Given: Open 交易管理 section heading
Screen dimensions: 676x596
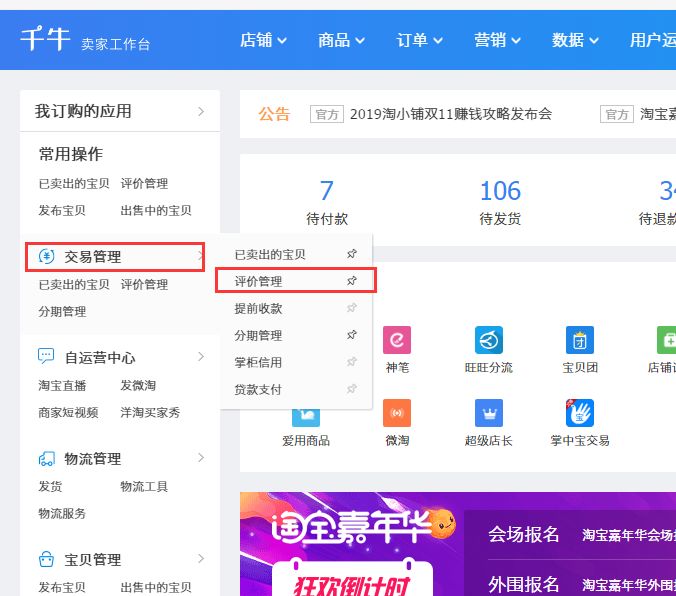Looking at the screenshot, I should [93, 257].
